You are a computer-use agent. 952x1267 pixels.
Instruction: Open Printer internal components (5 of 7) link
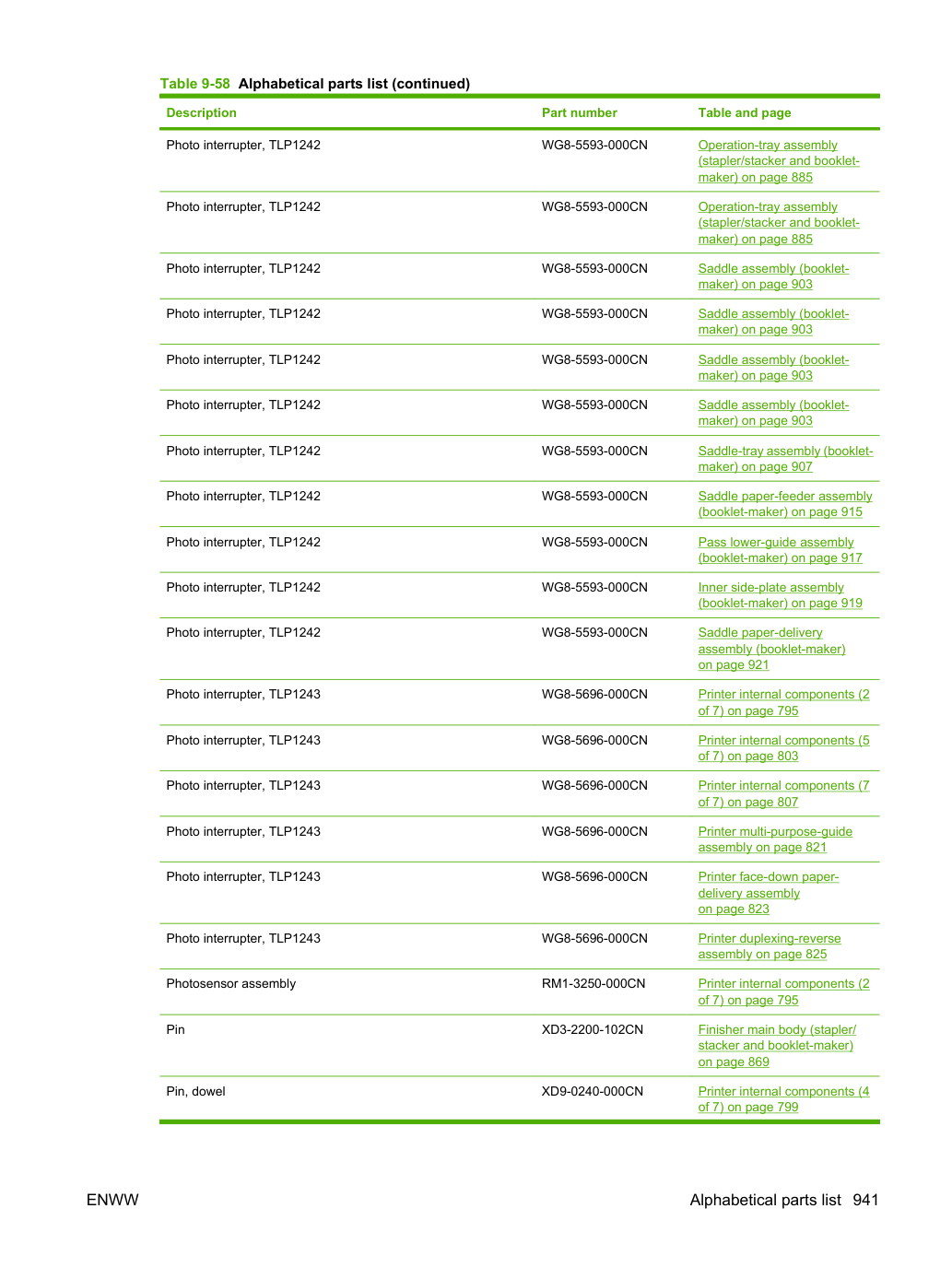tap(783, 748)
